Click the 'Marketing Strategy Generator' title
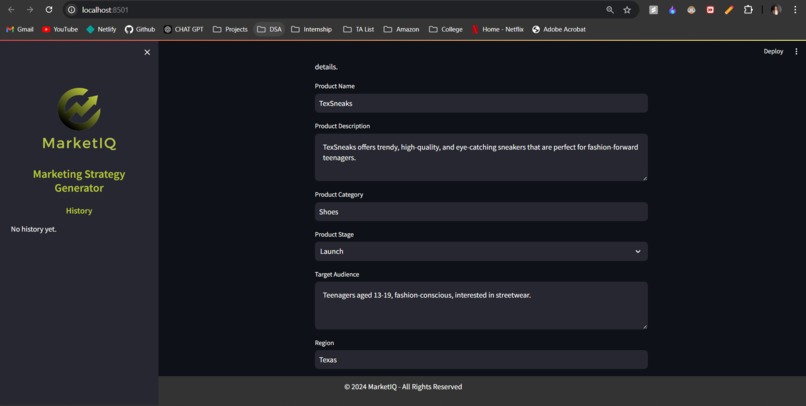This screenshot has width=806, height=406. tap(79, 181)
